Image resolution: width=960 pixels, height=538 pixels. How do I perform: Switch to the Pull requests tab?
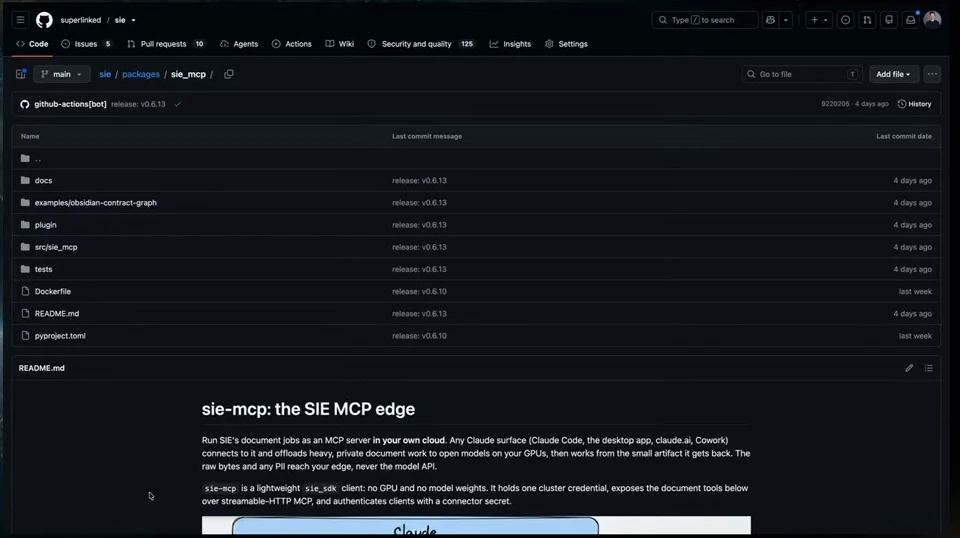(165, 44)
